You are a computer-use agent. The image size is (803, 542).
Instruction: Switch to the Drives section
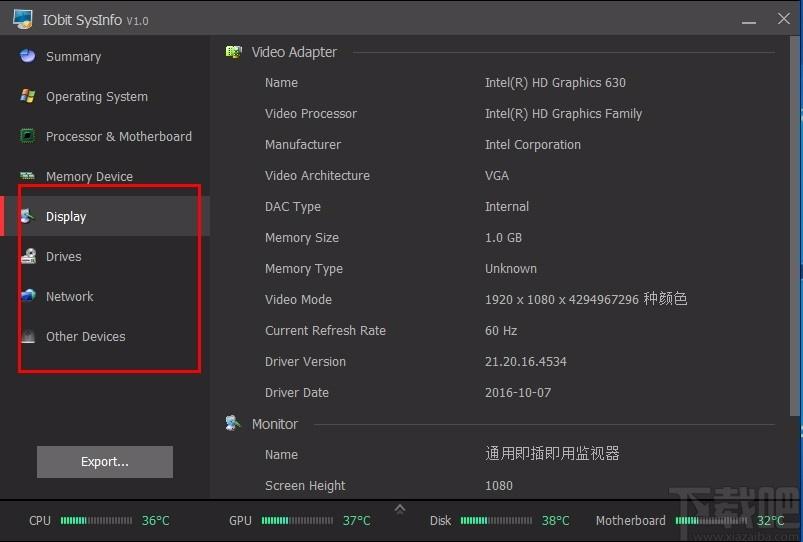(105, 256)
